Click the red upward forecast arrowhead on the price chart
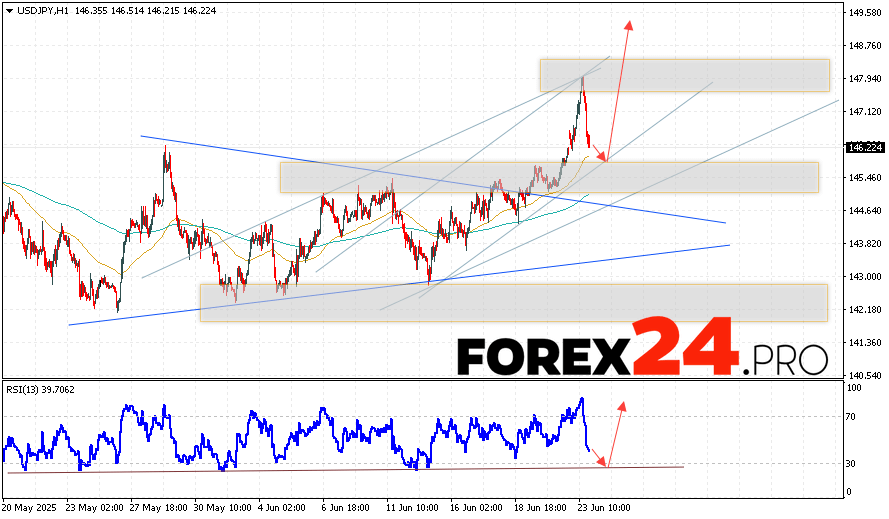Viewport: 889px width, 519px height. pos(629,25)
